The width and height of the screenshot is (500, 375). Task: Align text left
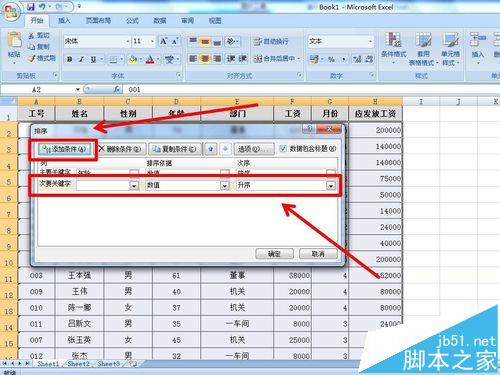[193, 59]
